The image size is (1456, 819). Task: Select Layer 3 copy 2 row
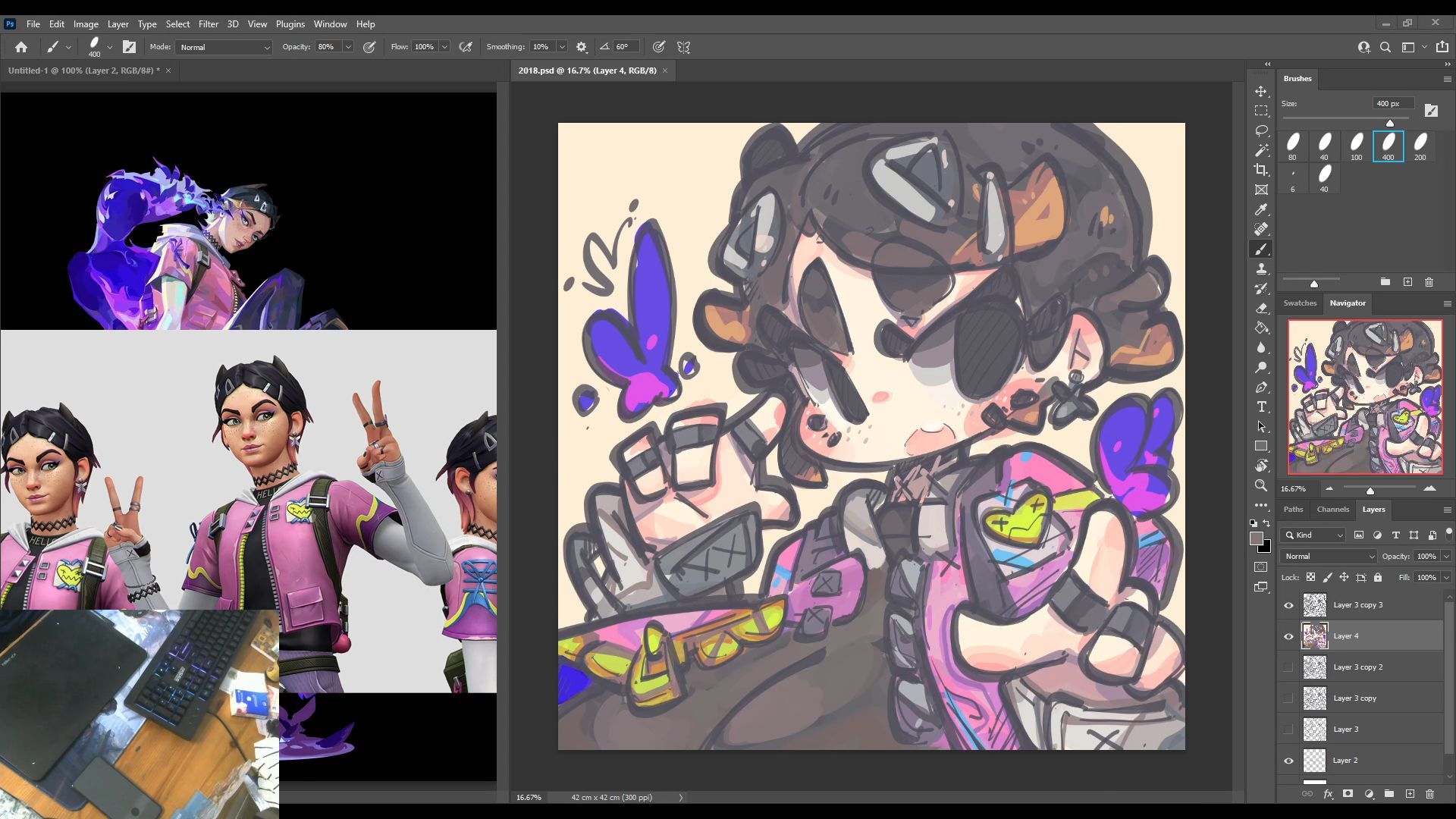click(1361, 667)
